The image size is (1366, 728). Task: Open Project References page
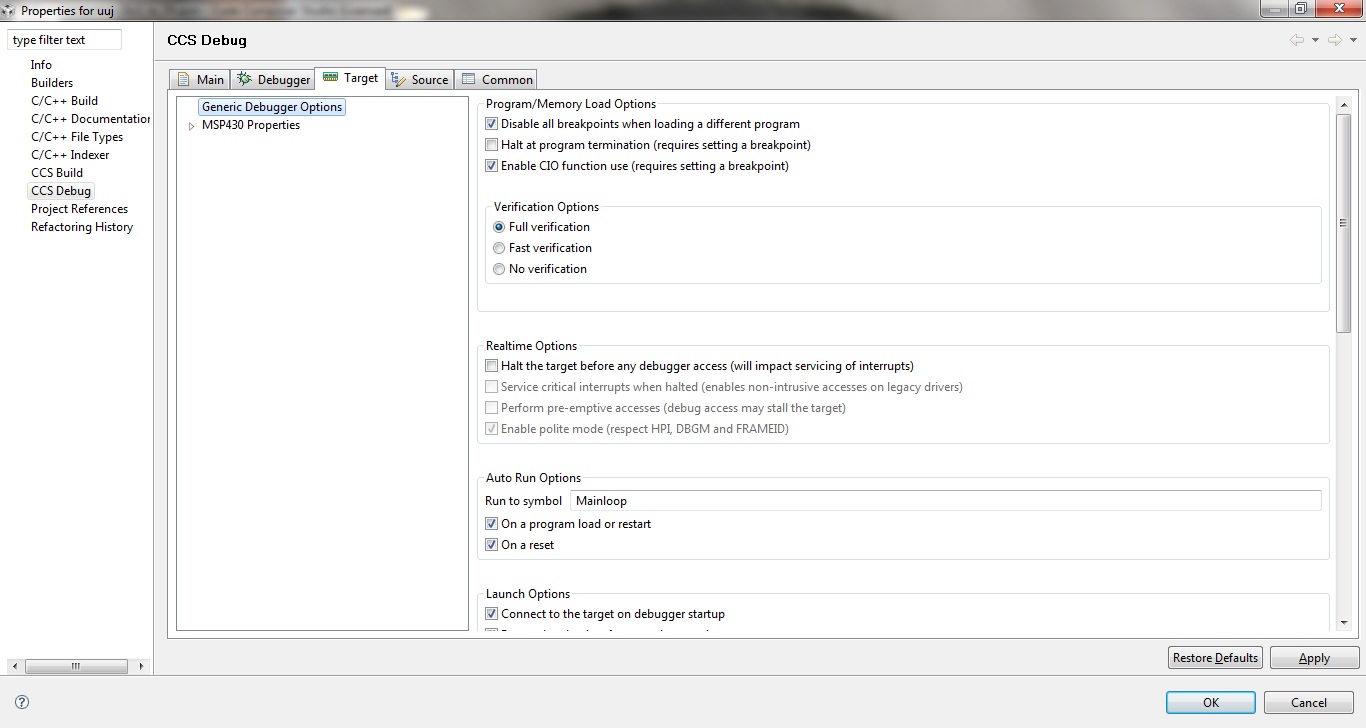(x=80, y=209)
